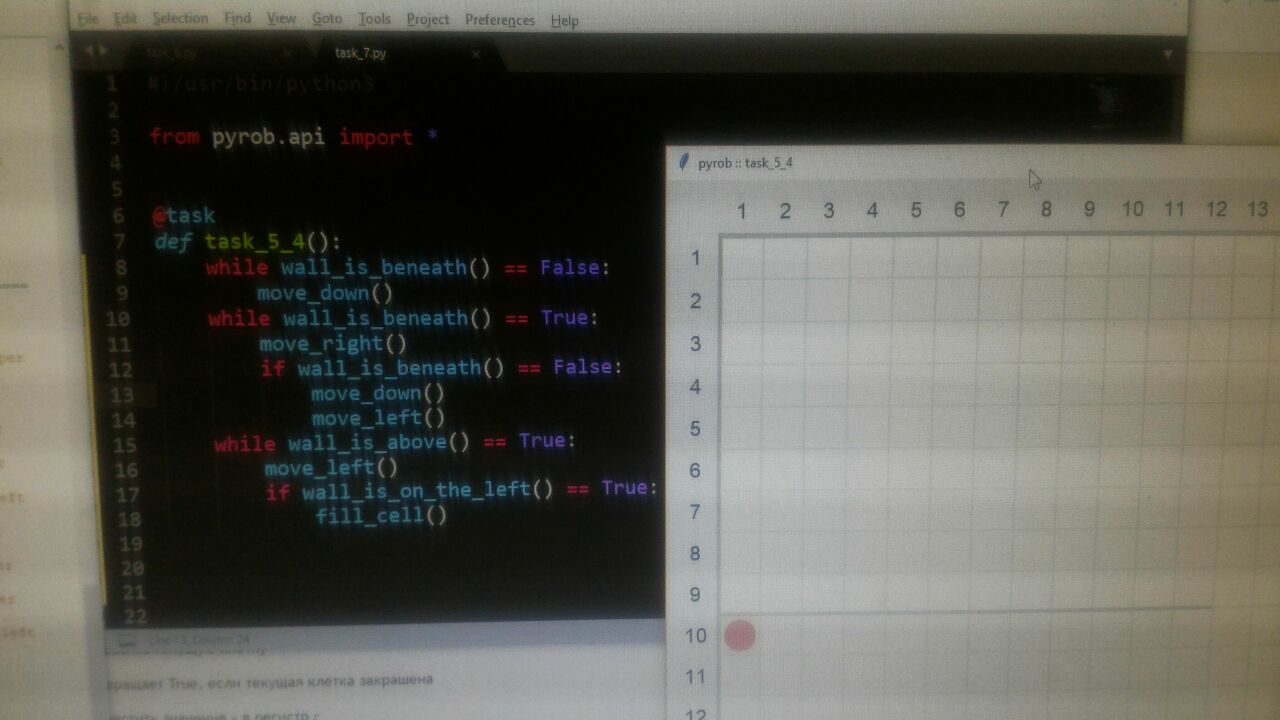Open the tab list dropdown arrow
1280x720 pixels.
coord(1168,55)
